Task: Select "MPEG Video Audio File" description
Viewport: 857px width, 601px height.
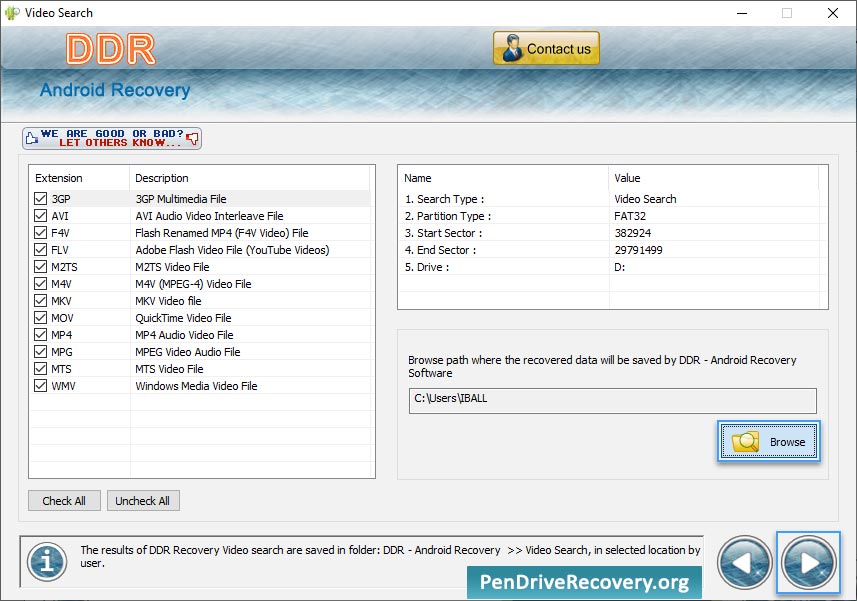Action: pos(187,351)
